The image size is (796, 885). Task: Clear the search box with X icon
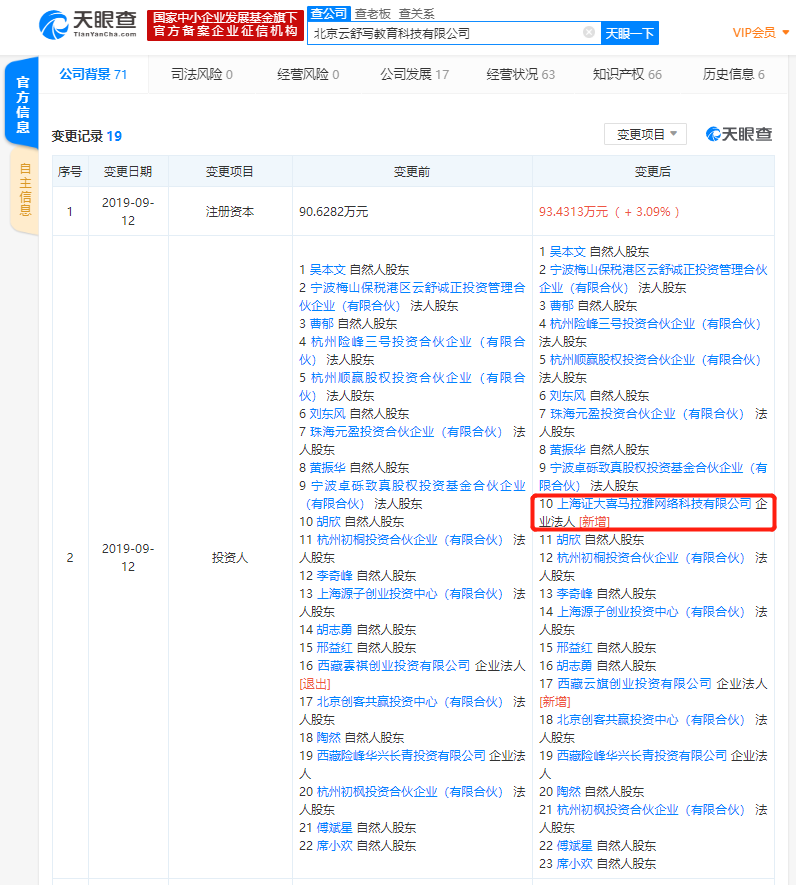coord(589,33)
